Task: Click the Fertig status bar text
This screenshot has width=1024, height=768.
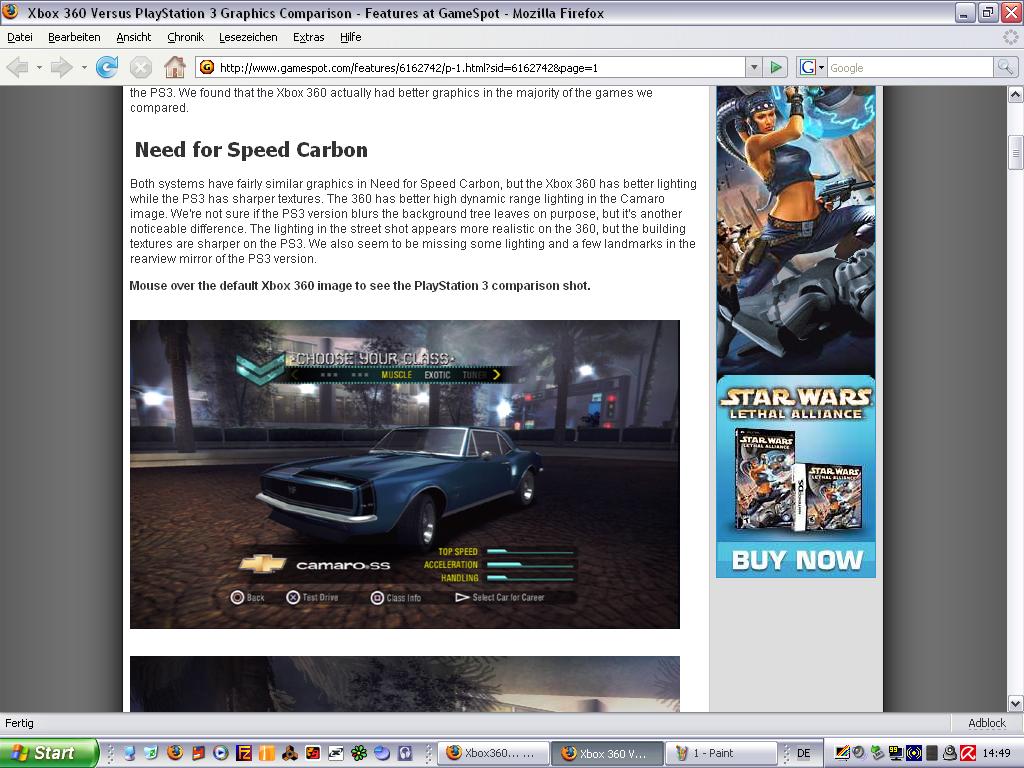Action: click(19, 723)
